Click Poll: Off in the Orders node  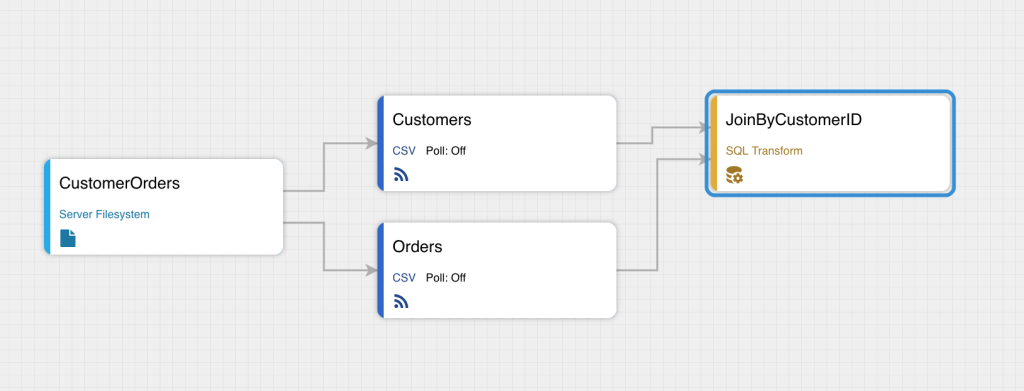click(446, 277)
